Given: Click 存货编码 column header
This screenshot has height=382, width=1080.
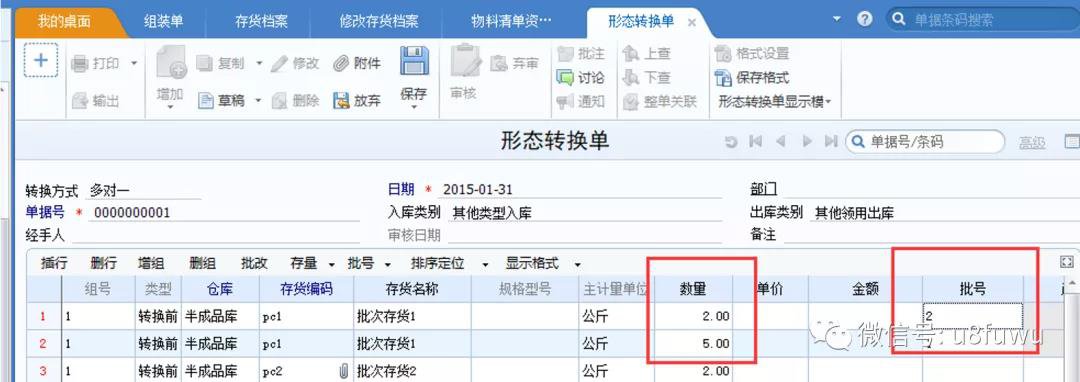Looking at the screenshot, I should [x=307, y=289].
